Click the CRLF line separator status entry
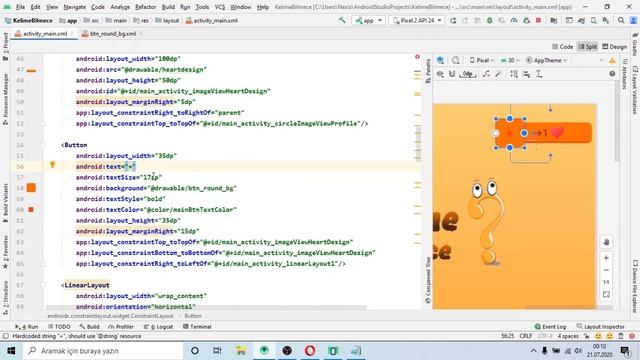This screenshot has height=360, width=640. click(x=525, y=336)
